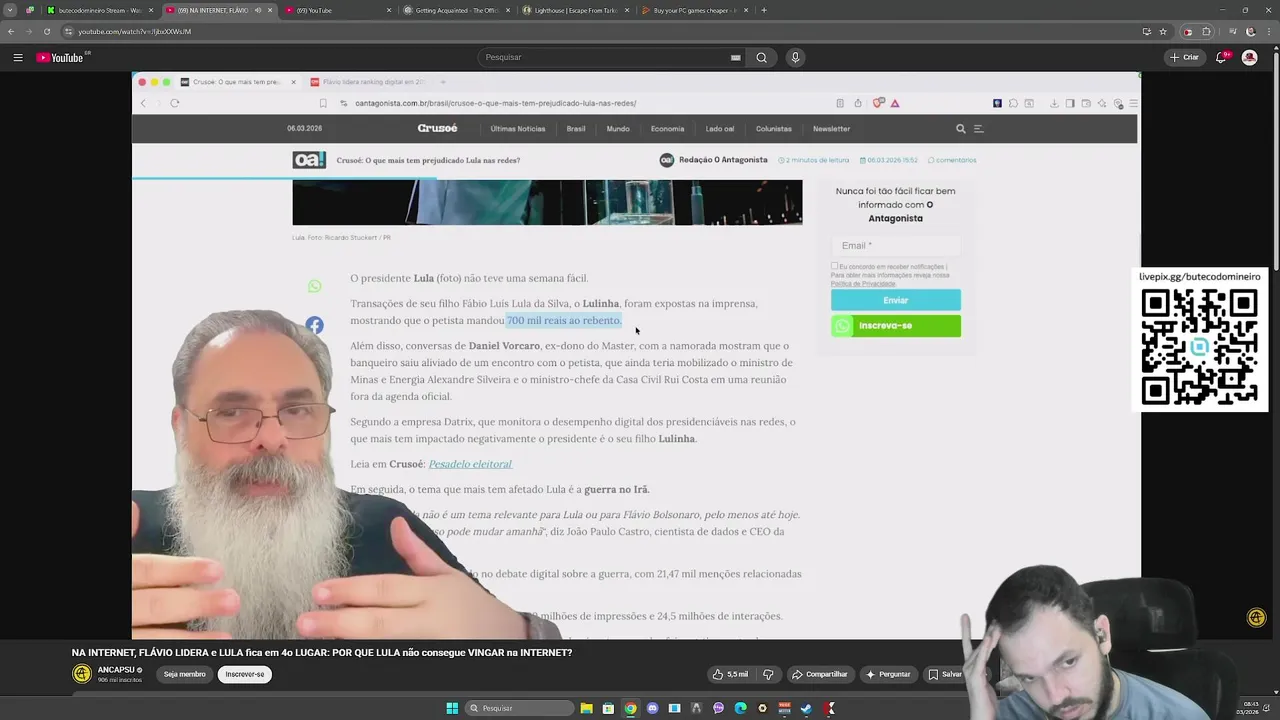
Task: Click Inscrever-se under the video
Action: (245, 674)
